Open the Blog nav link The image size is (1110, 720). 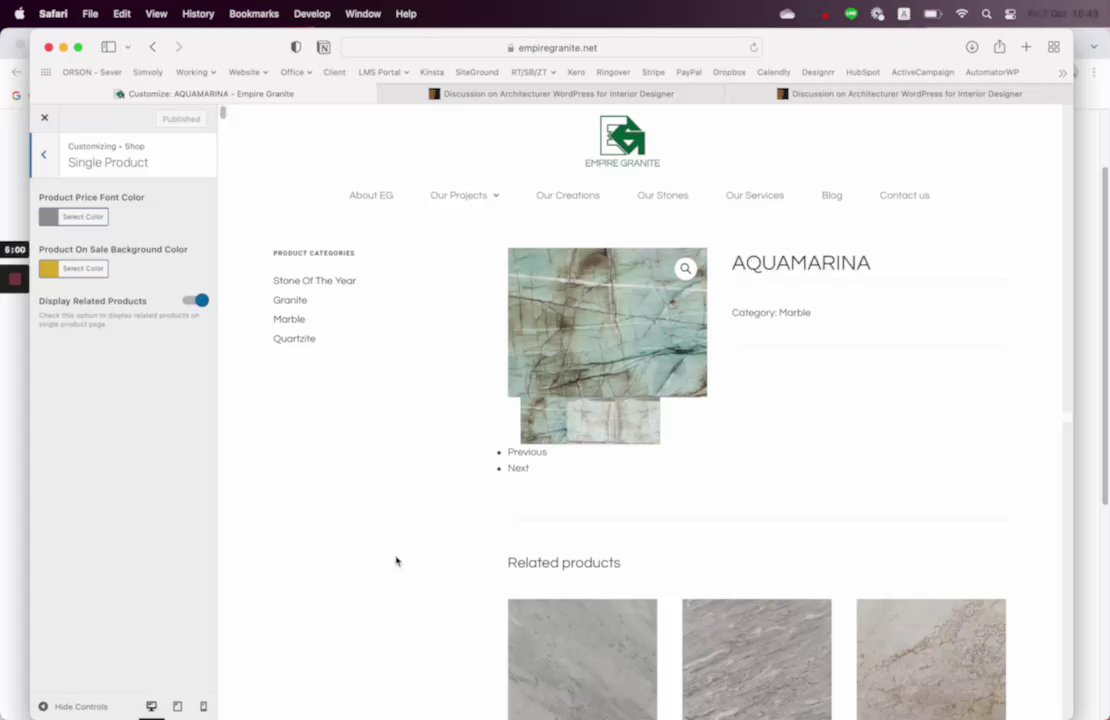coord(832,195)
